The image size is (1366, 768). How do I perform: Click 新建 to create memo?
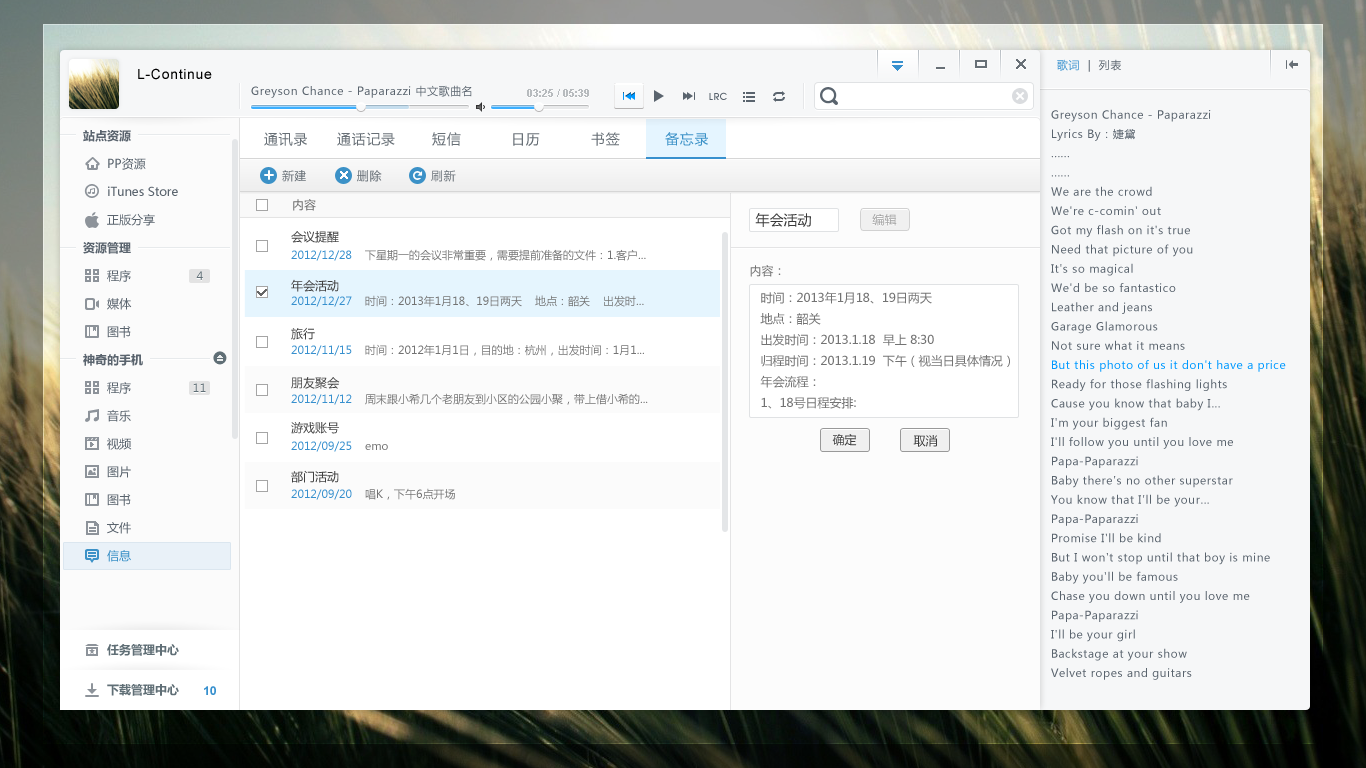coord(283,176)
